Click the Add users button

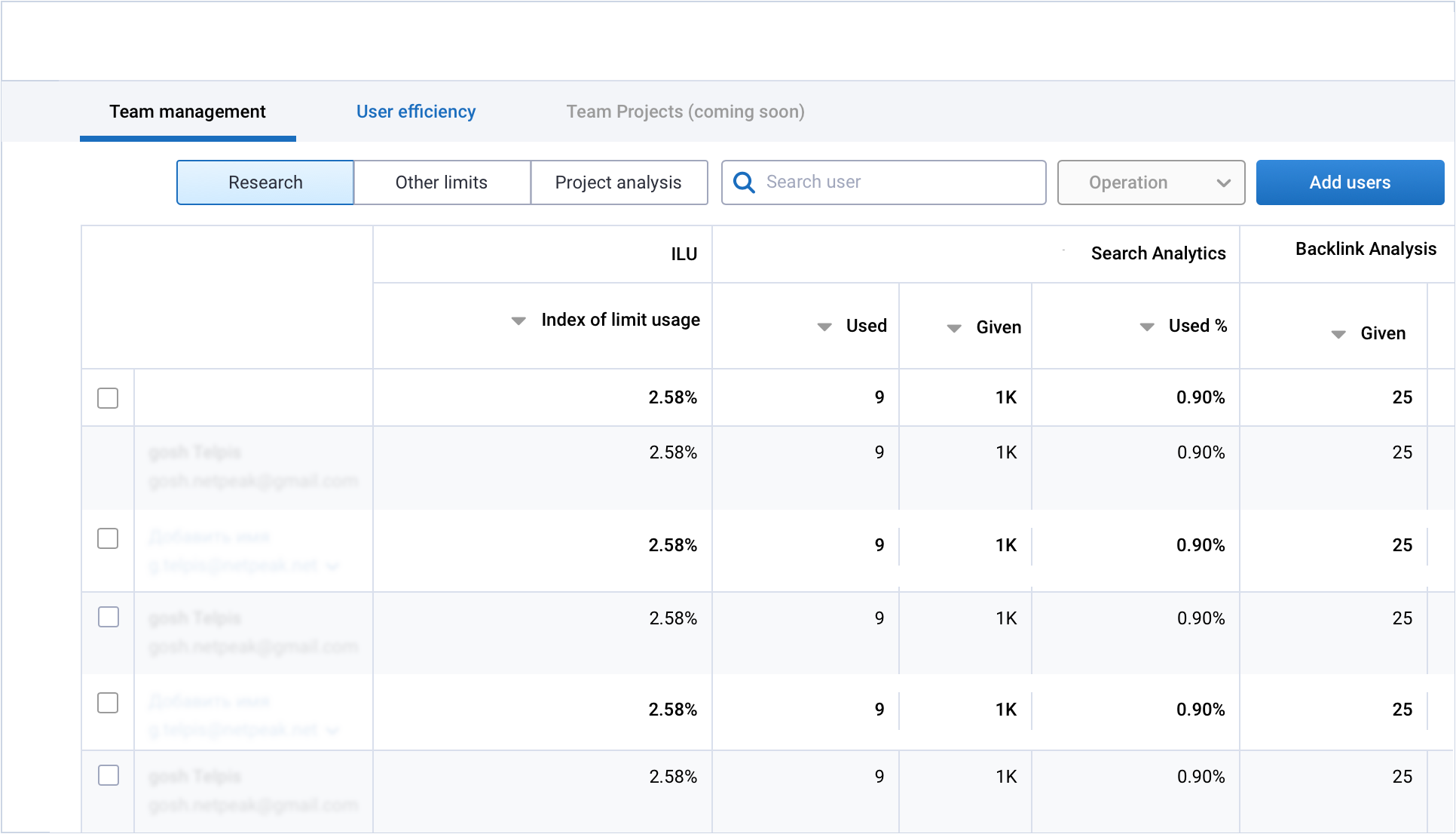click(1350, 182)
